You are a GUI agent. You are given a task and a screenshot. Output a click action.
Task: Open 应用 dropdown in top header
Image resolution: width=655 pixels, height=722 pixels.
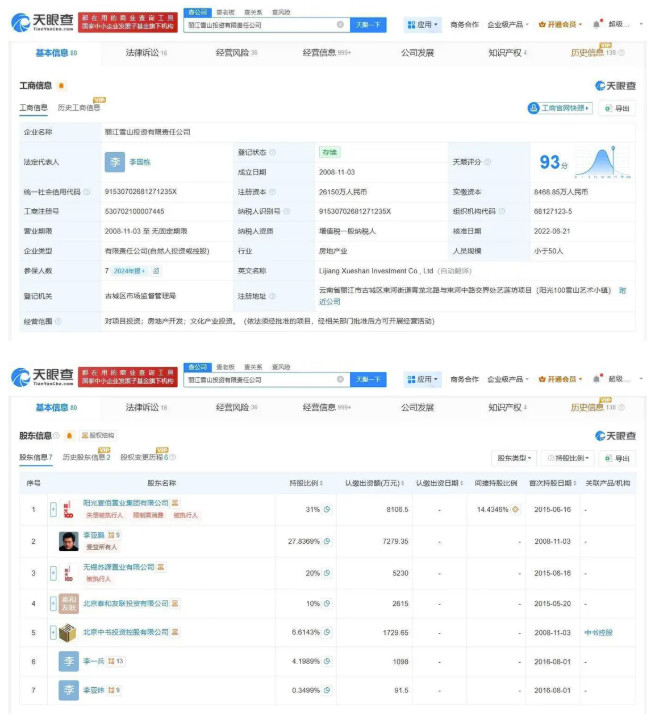424,24
